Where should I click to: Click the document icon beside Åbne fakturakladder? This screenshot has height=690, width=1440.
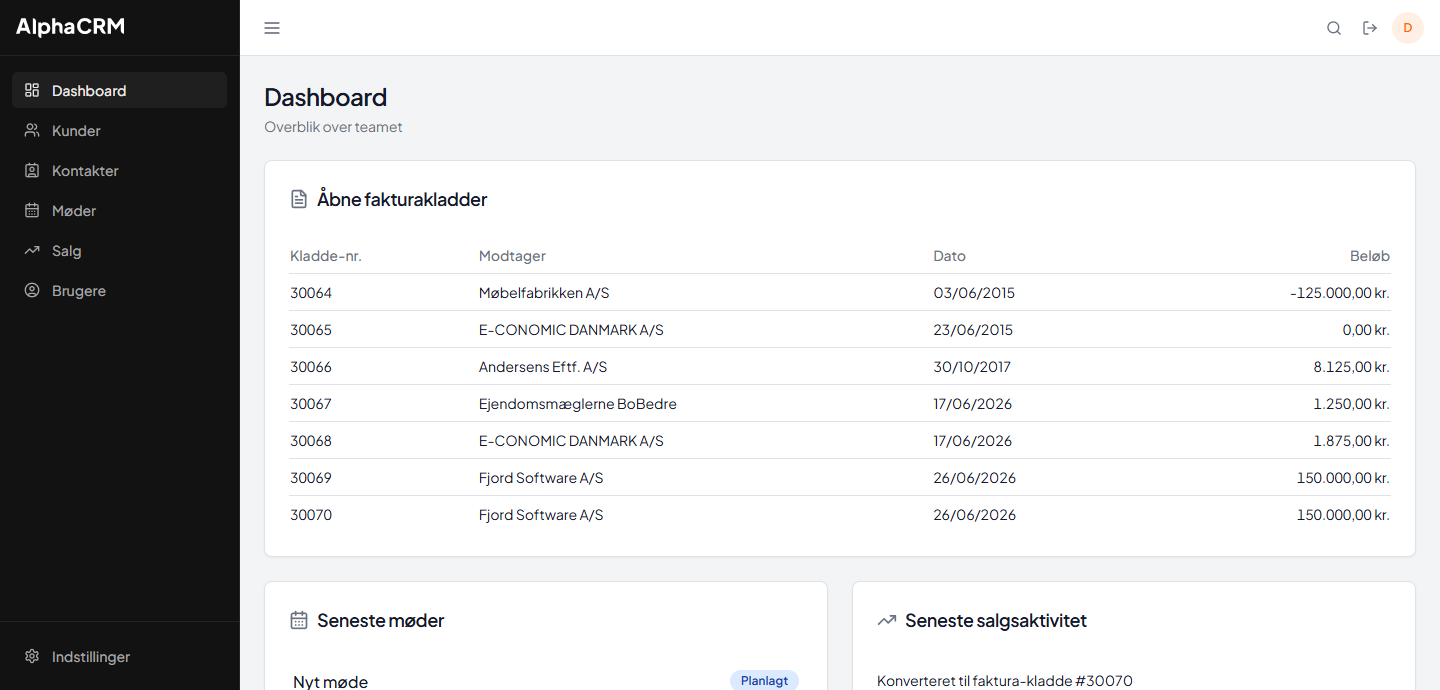(299, 199)
